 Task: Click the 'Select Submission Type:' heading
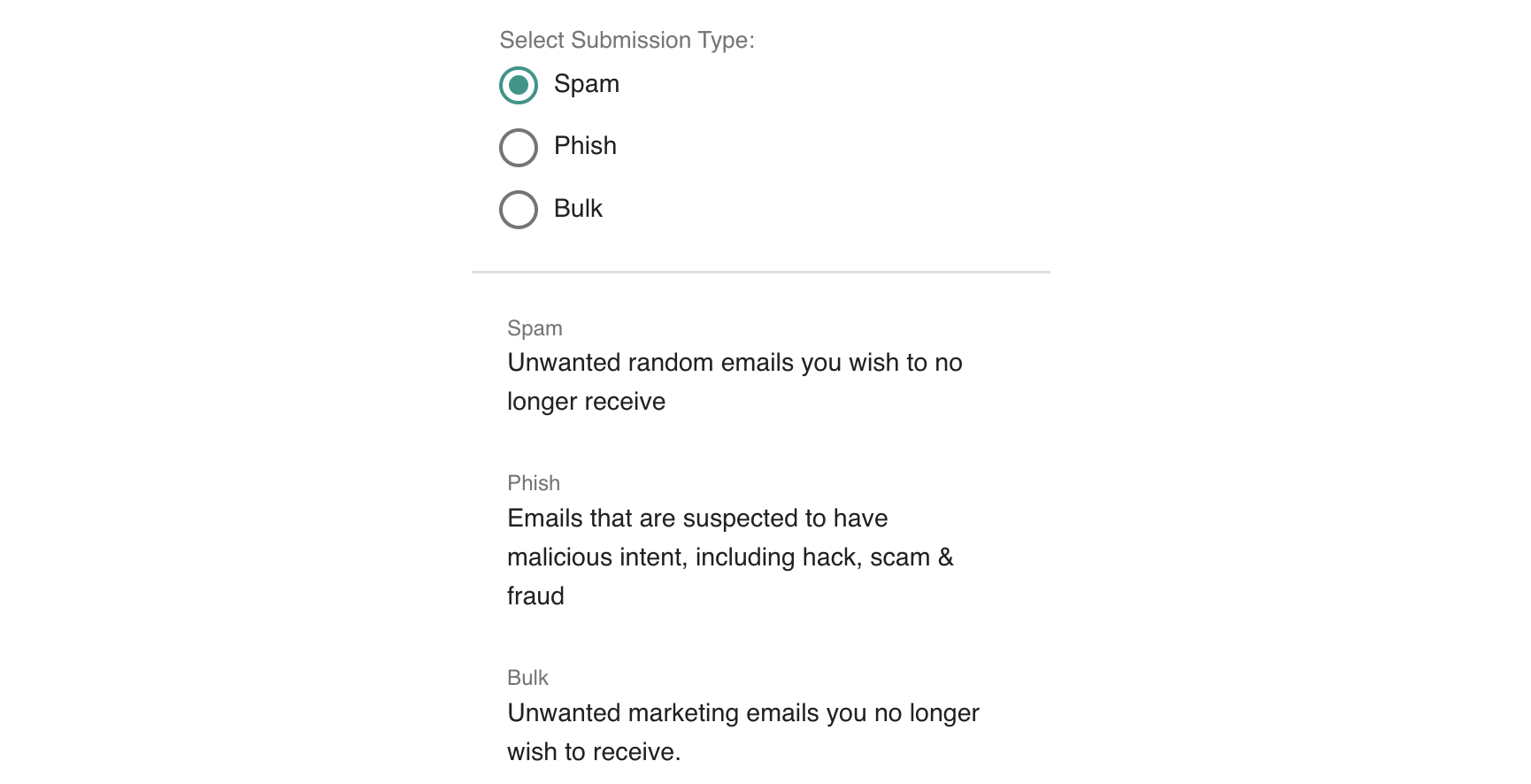pos(628,40)
